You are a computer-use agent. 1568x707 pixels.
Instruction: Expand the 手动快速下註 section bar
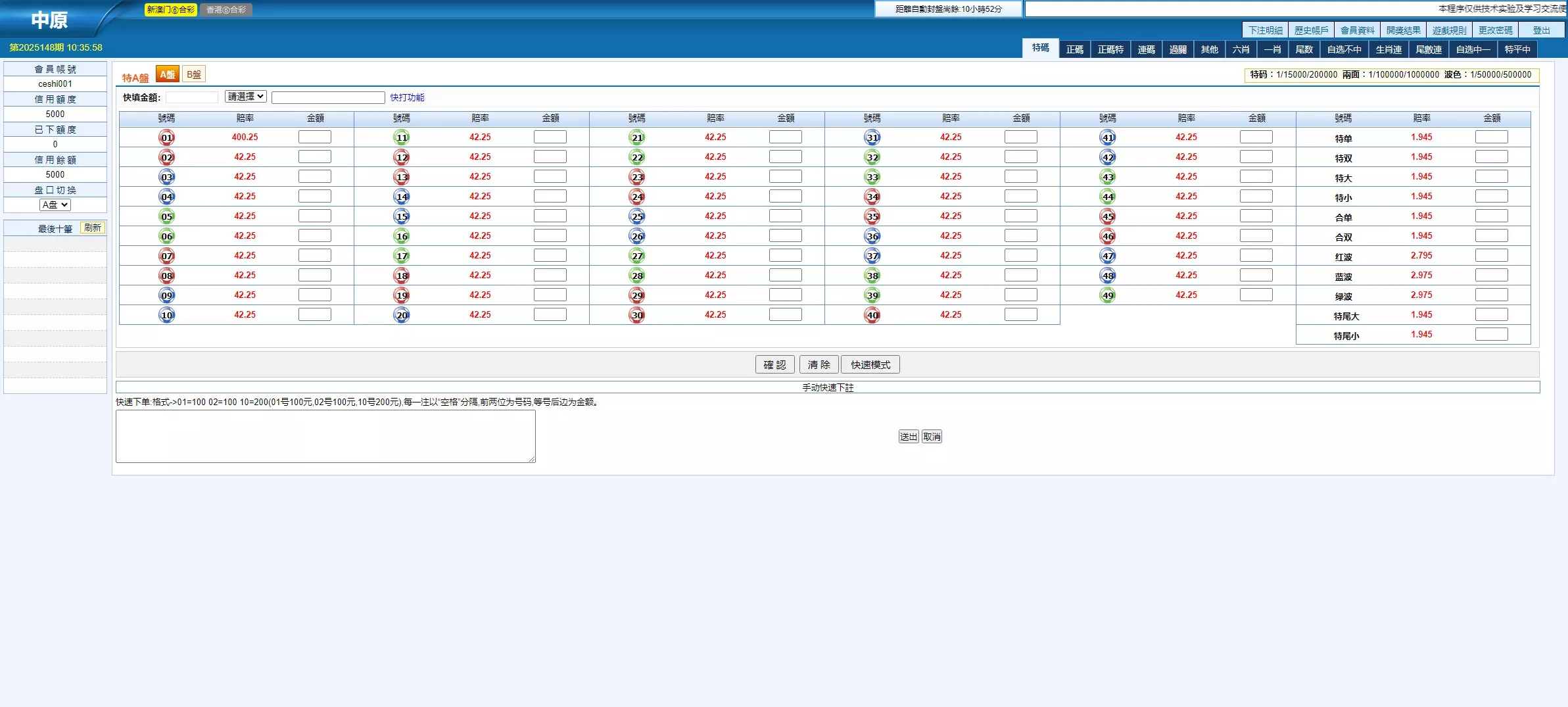827,387
